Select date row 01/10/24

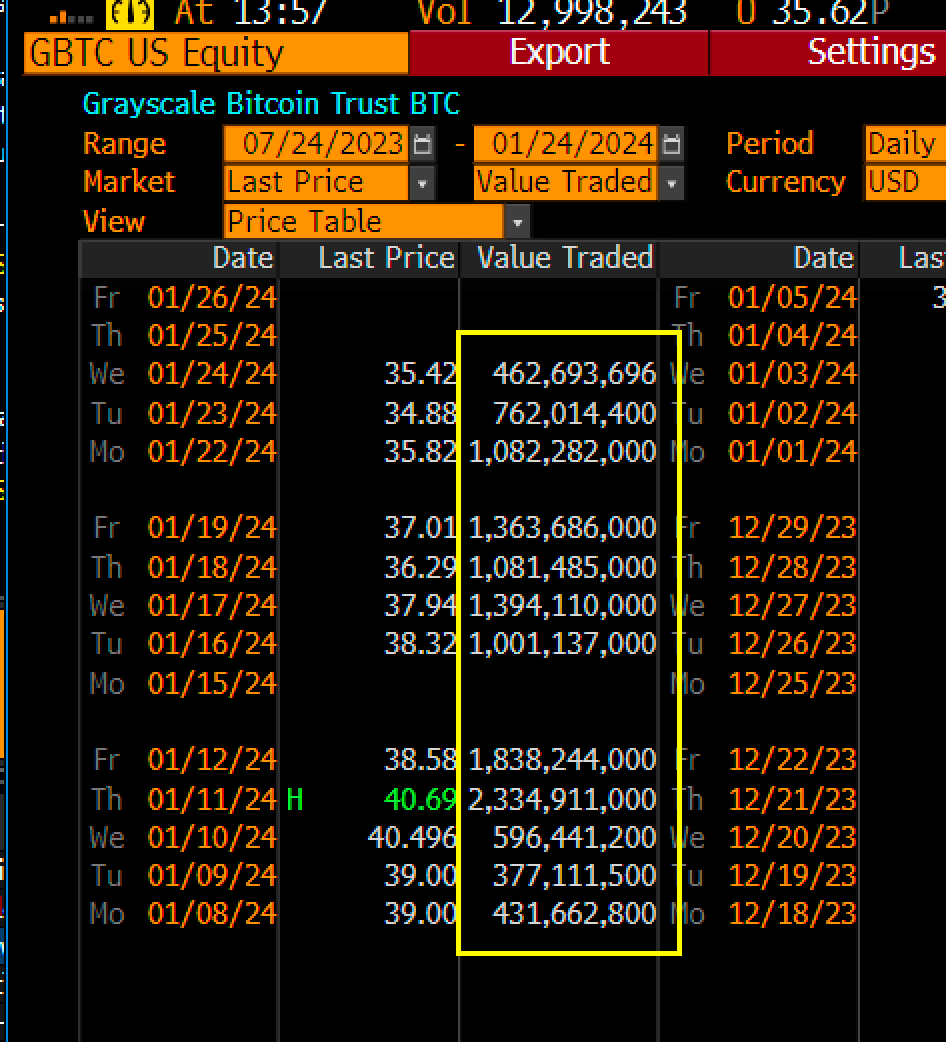point(212,837)
